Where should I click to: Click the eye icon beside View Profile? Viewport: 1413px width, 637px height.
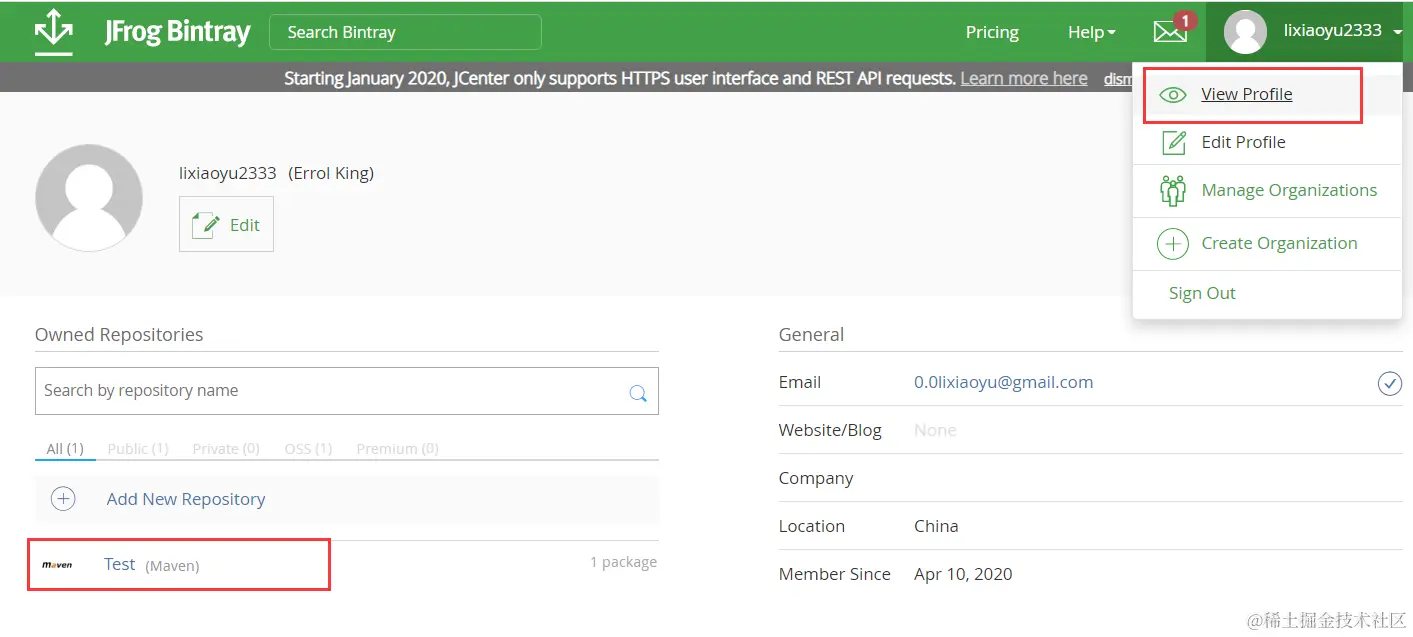1173,95
